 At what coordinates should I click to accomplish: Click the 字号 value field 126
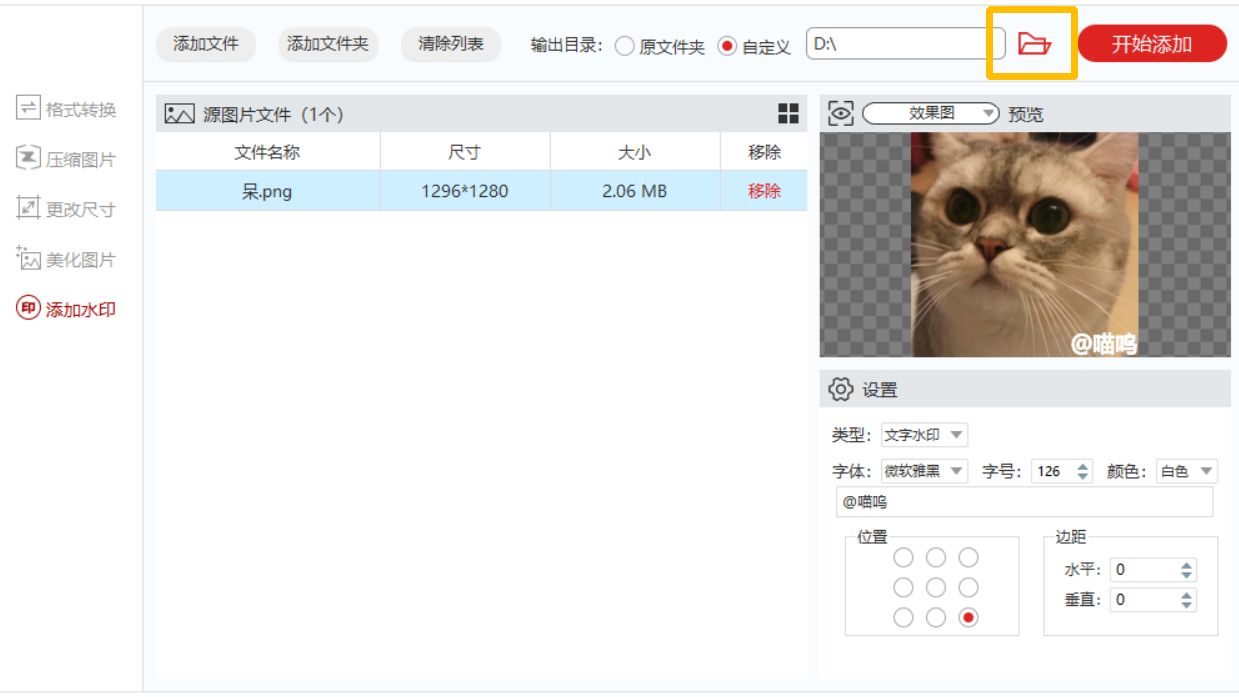tap(1052, 471)
